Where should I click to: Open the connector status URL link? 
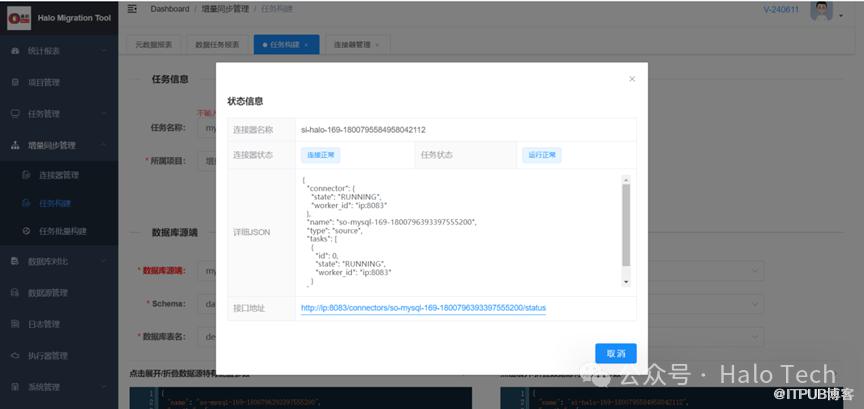423,308
